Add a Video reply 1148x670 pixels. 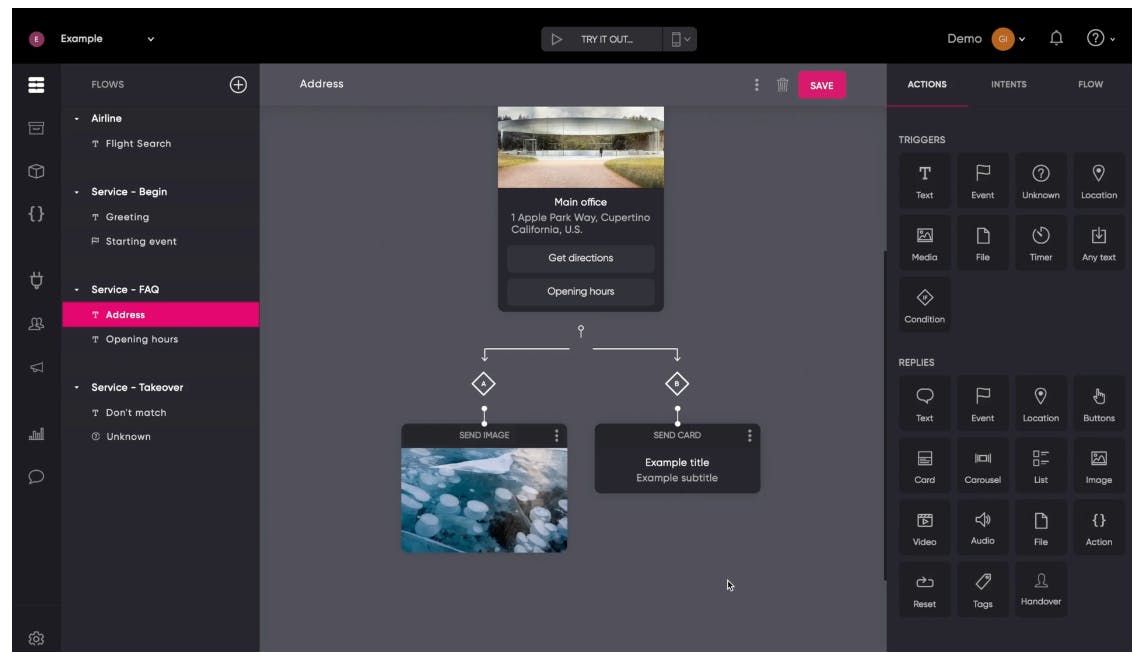click(x=924, y=528)
